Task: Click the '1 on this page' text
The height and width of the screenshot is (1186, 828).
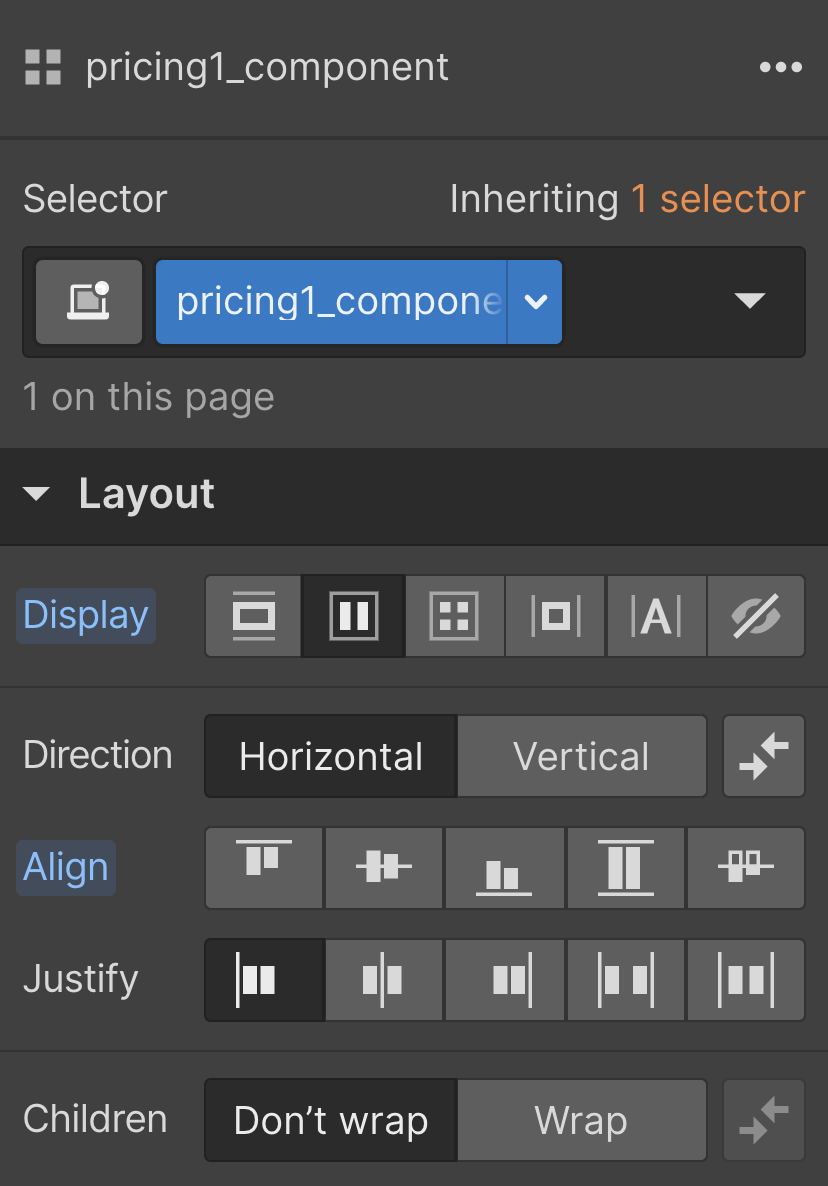Action: point(149,396)
